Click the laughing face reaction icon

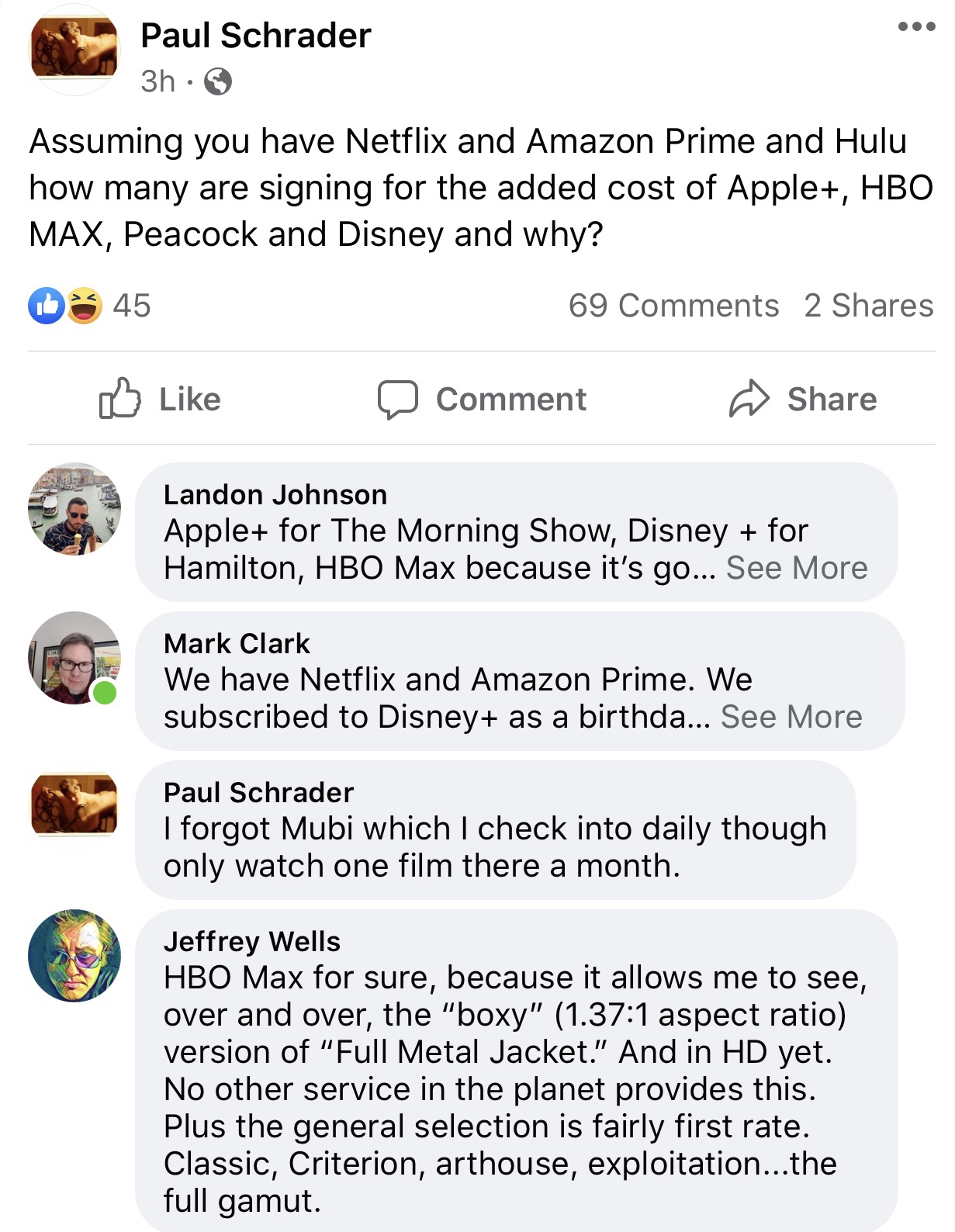(x=85, y=306)
